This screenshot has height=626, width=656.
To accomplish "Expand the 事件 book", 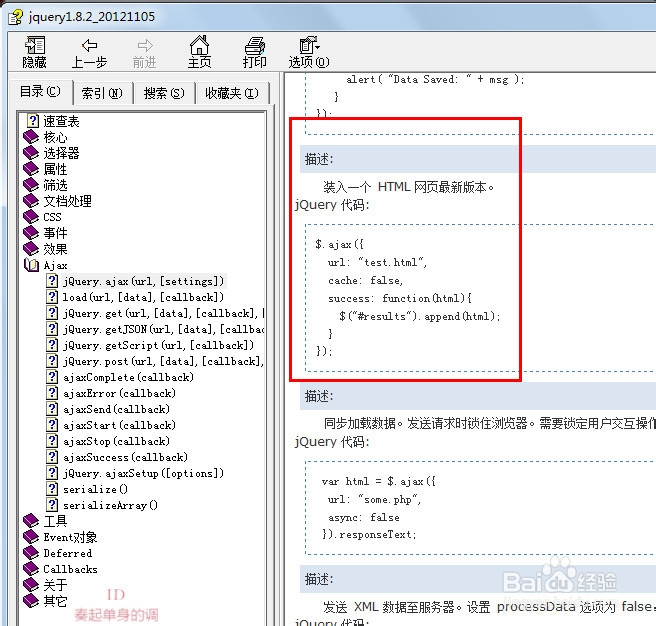I will point(45,233).
